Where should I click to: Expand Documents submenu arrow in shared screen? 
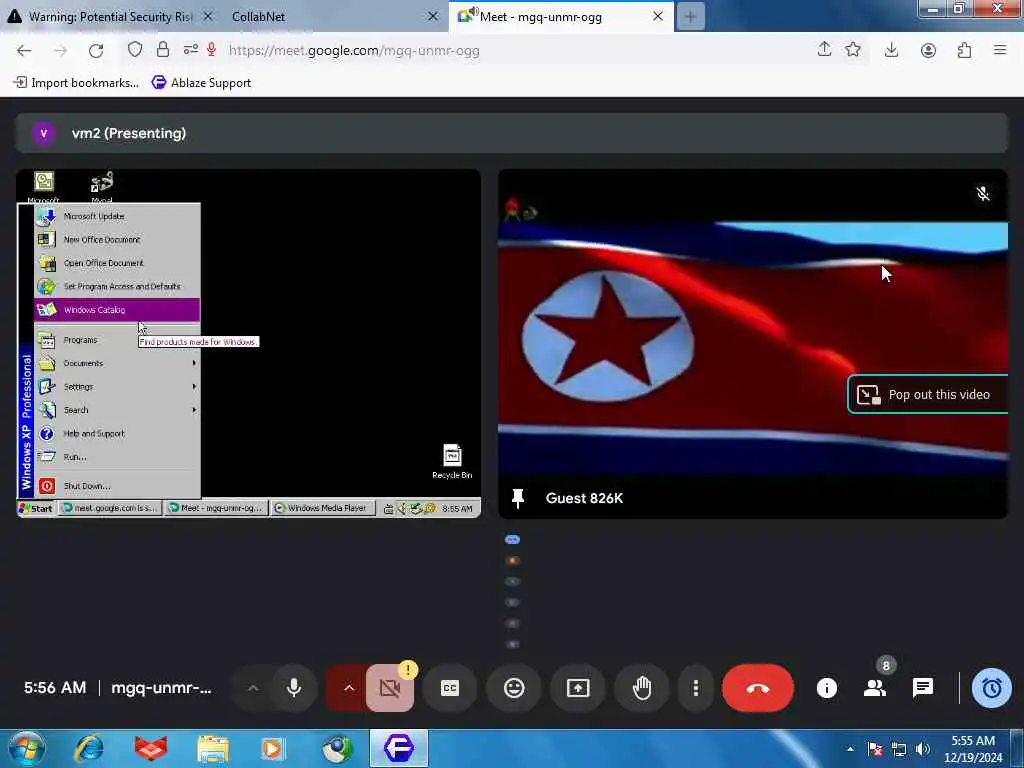tap(194, 363)
